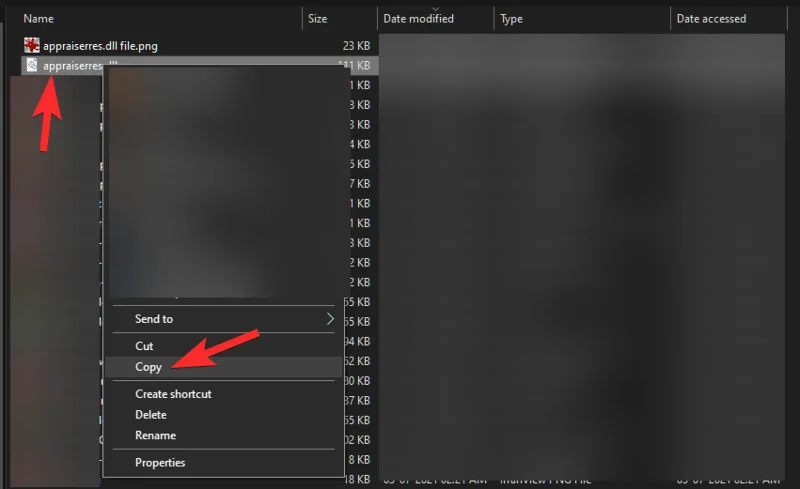
Task: Choose Cut from the context menu
Action: [223, 346]
